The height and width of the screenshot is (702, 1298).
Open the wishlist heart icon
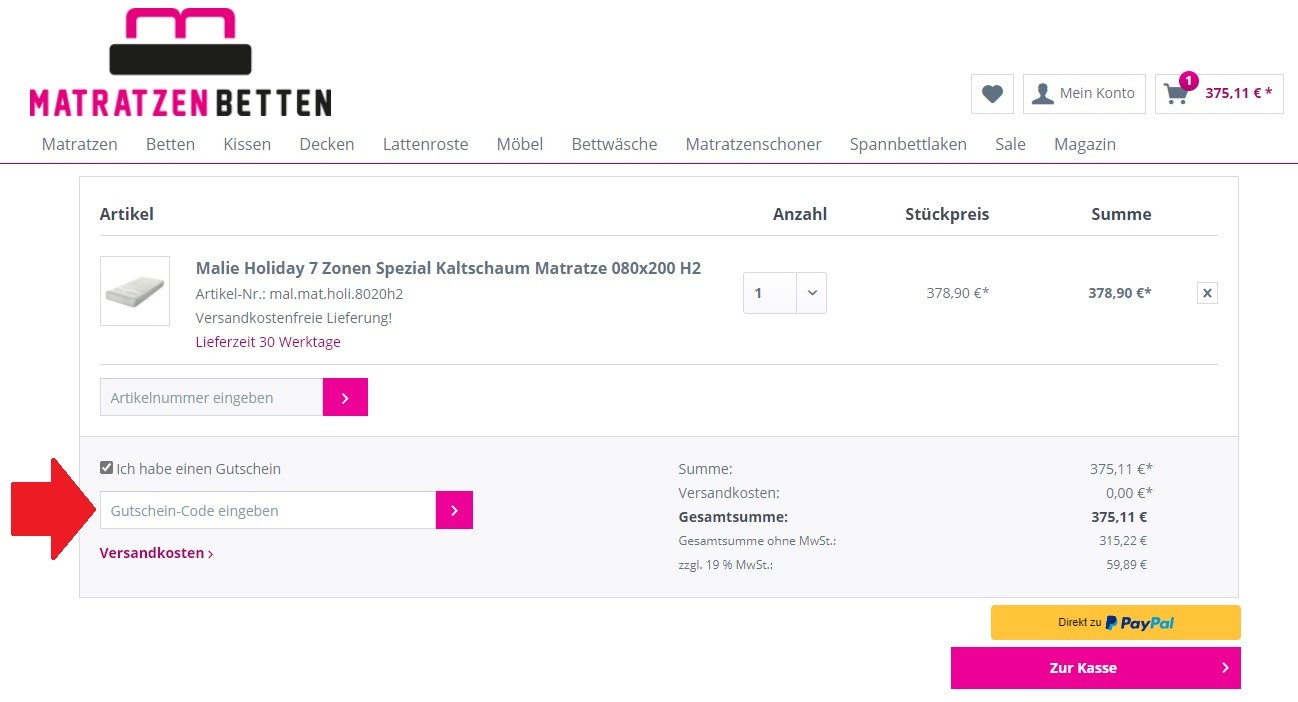click(992, 94)
